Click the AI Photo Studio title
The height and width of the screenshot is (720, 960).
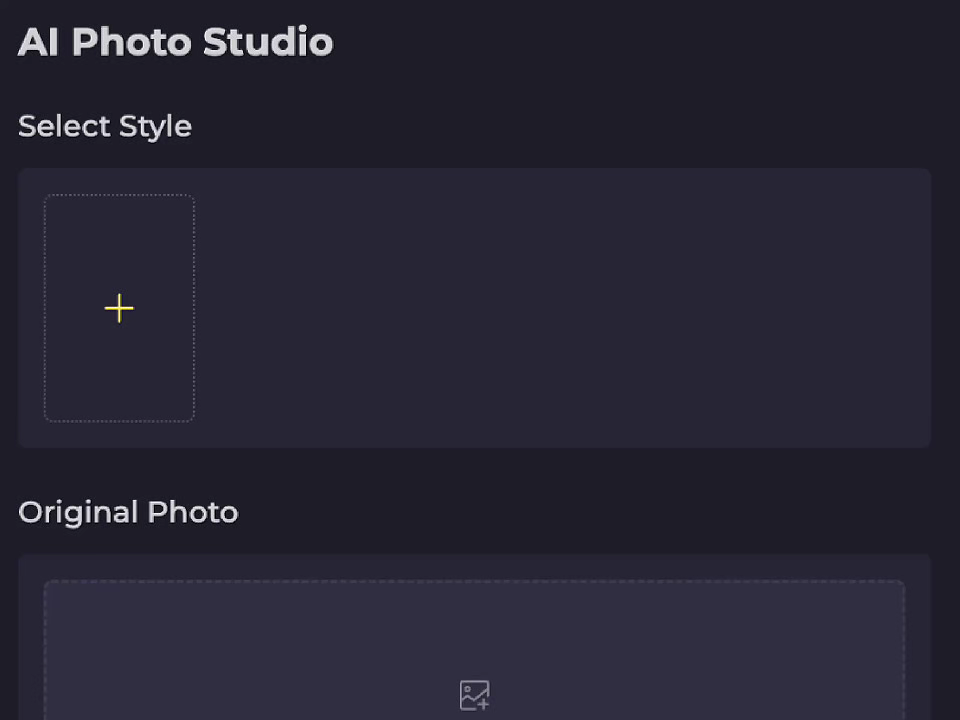pyautogui.click(x=175, y=42)
